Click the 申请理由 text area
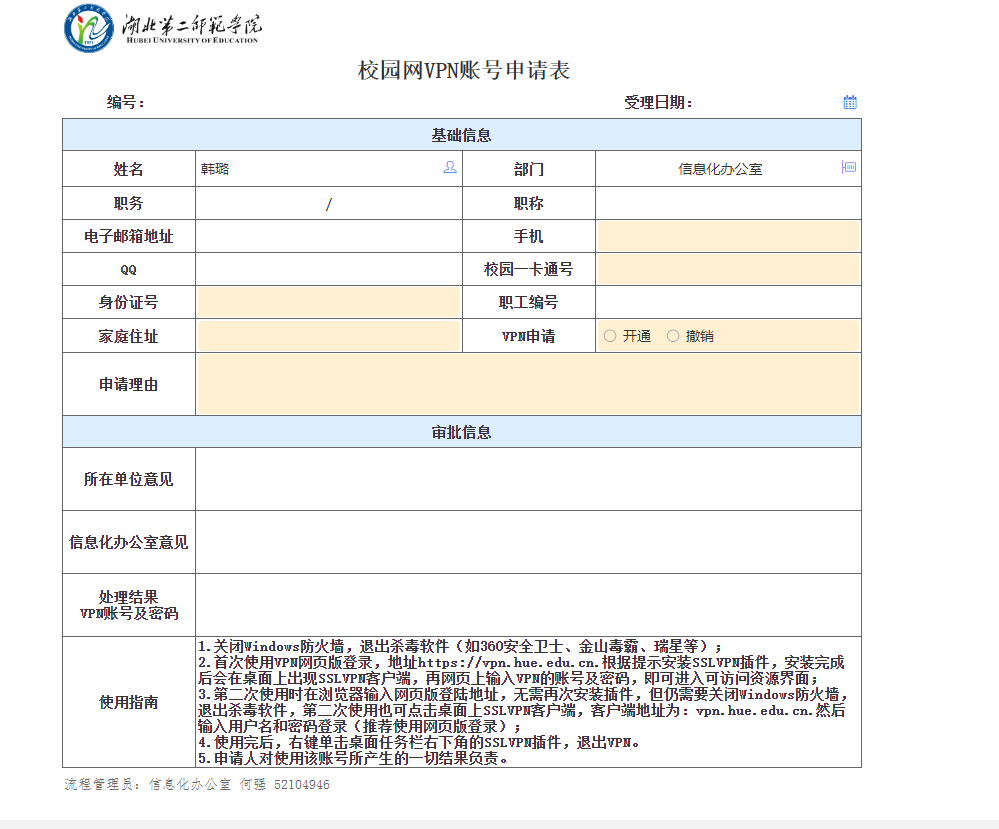999x829 pixels. (x=527, y=384)
